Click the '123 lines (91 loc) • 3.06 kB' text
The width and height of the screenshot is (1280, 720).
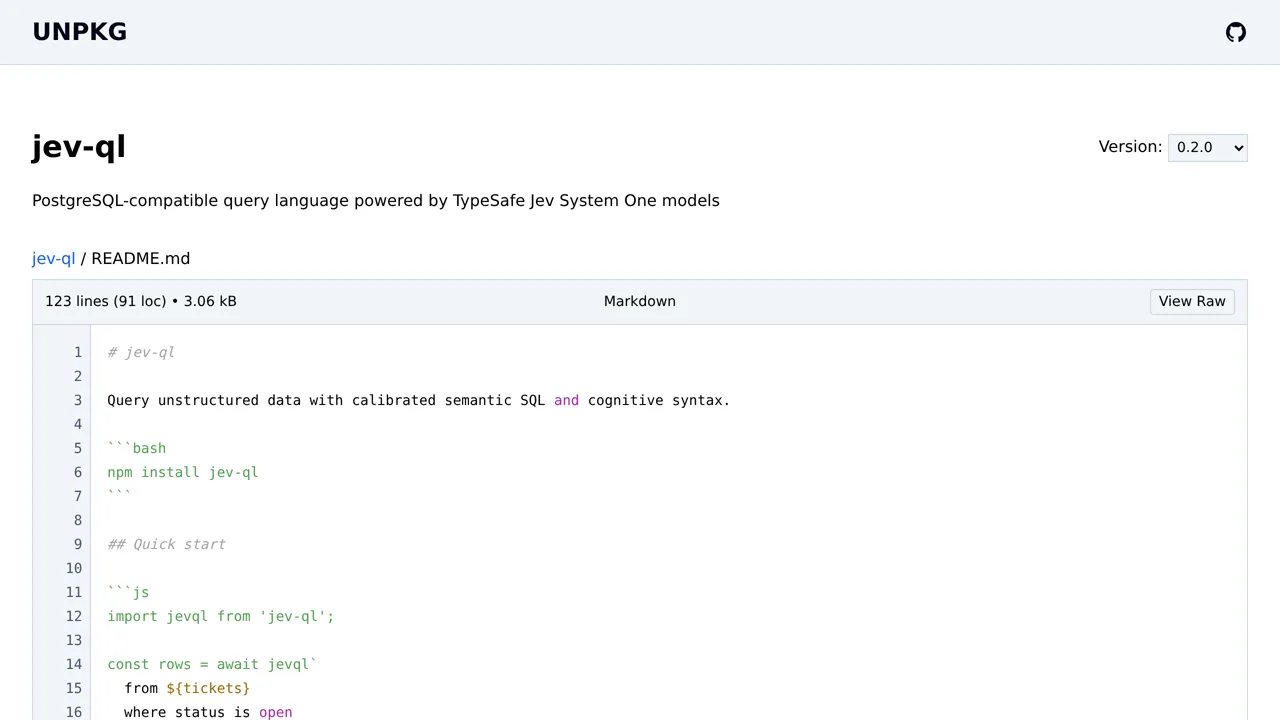tap(141, 301)
